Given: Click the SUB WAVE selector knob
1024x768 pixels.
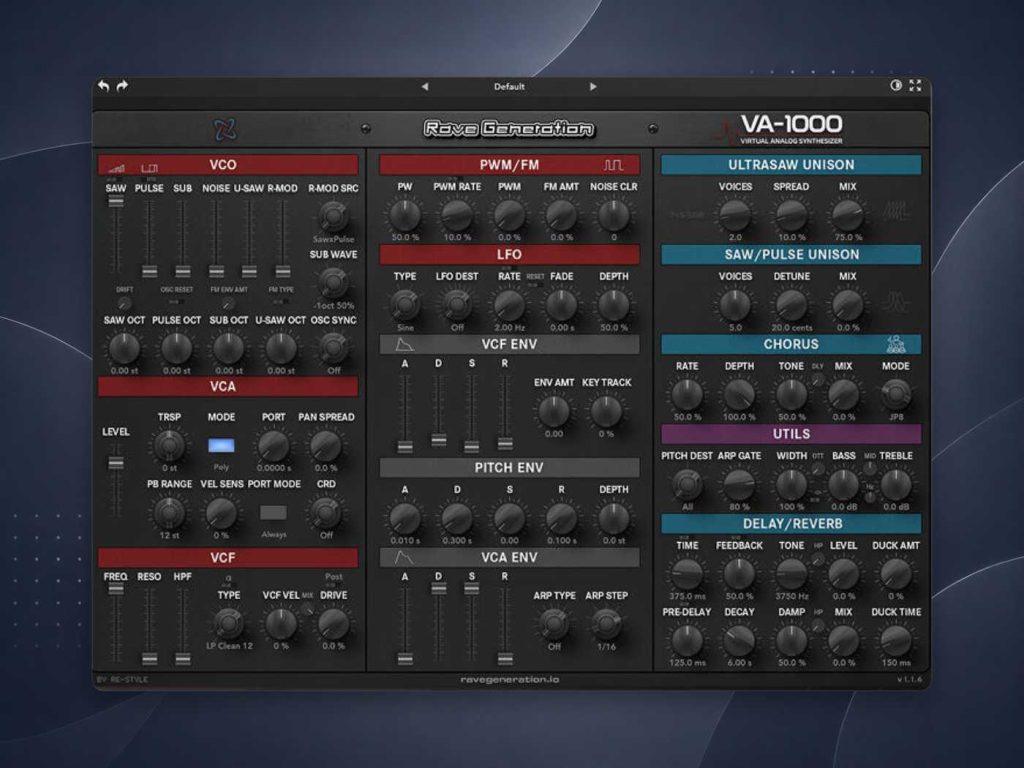Looking at the screenshot, I should [333, 282].
